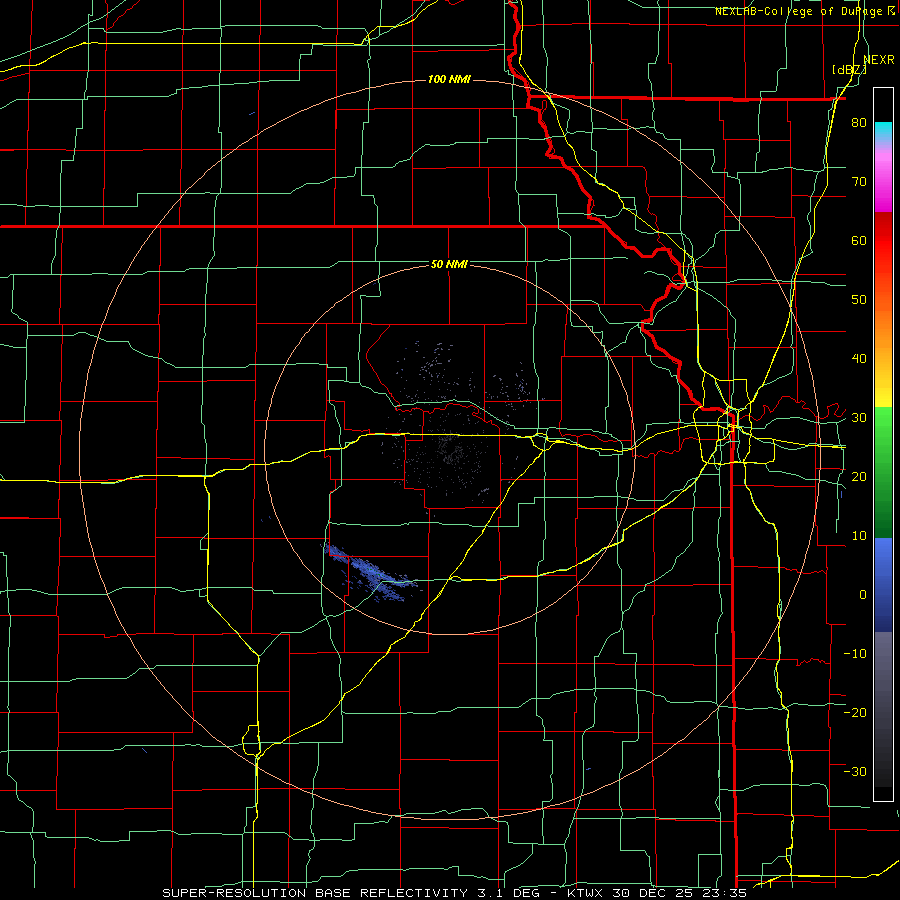Click the yellow segment of the color bar

(883, 389)
